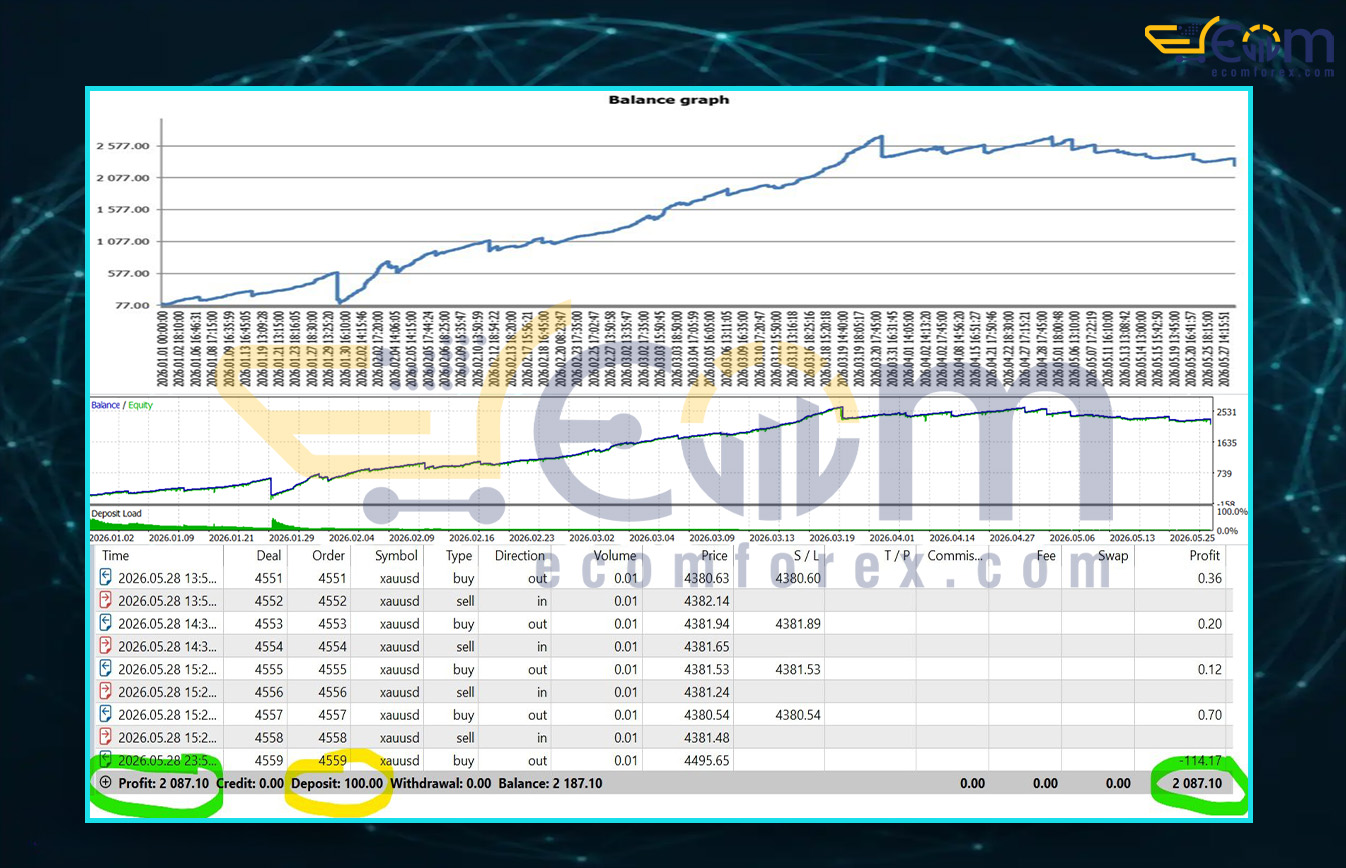Screen dimensions: 1346x868
Task: Click the 1 077.00 y-axis label
Action: pyautogui.click(x=123, y=241)
